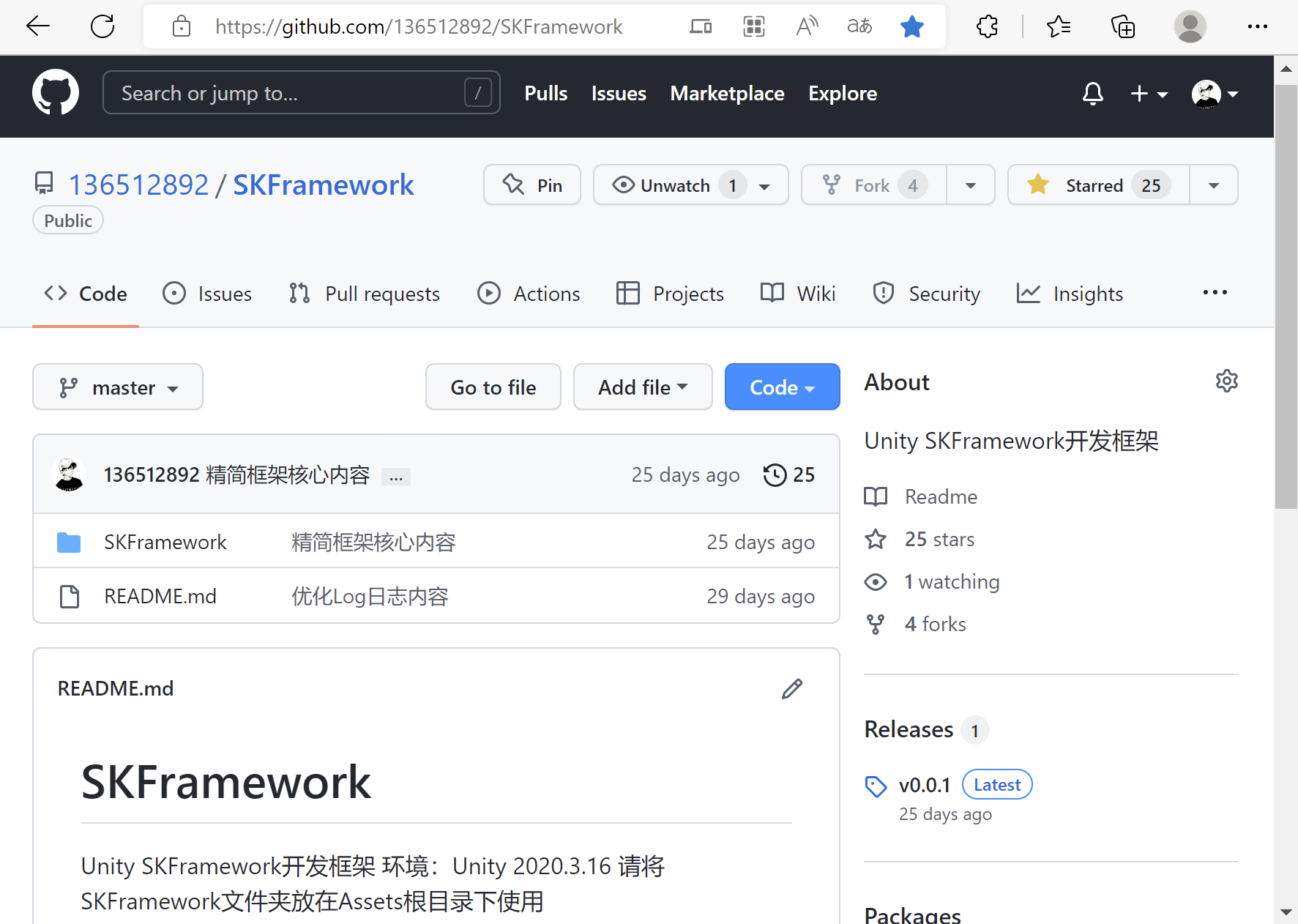Screen dimensions: 1298x924
Task: Expand the Starred lists caret
Action: point(1214,185)
